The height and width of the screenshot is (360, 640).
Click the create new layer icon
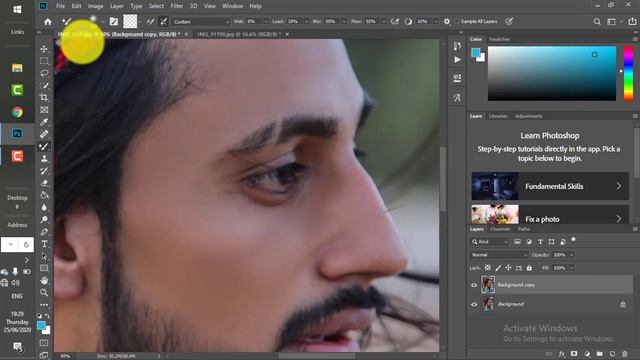612,354
